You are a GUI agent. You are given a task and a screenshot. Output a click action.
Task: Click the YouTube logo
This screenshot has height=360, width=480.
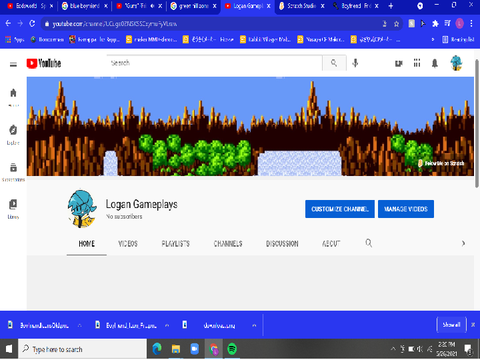(x=44, y=63)
